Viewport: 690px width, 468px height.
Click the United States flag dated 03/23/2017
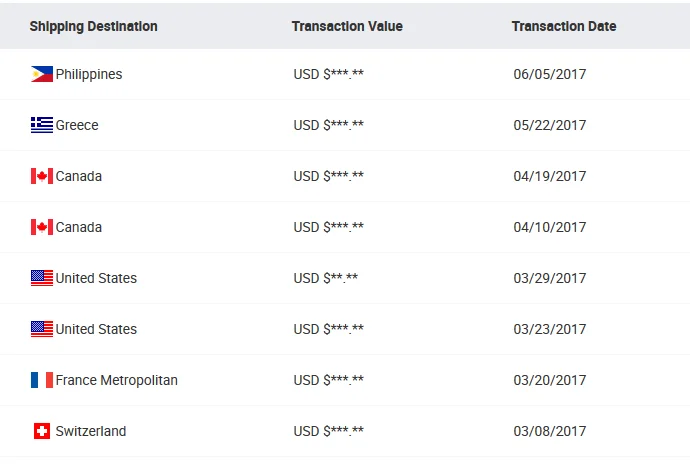[42, 329]
